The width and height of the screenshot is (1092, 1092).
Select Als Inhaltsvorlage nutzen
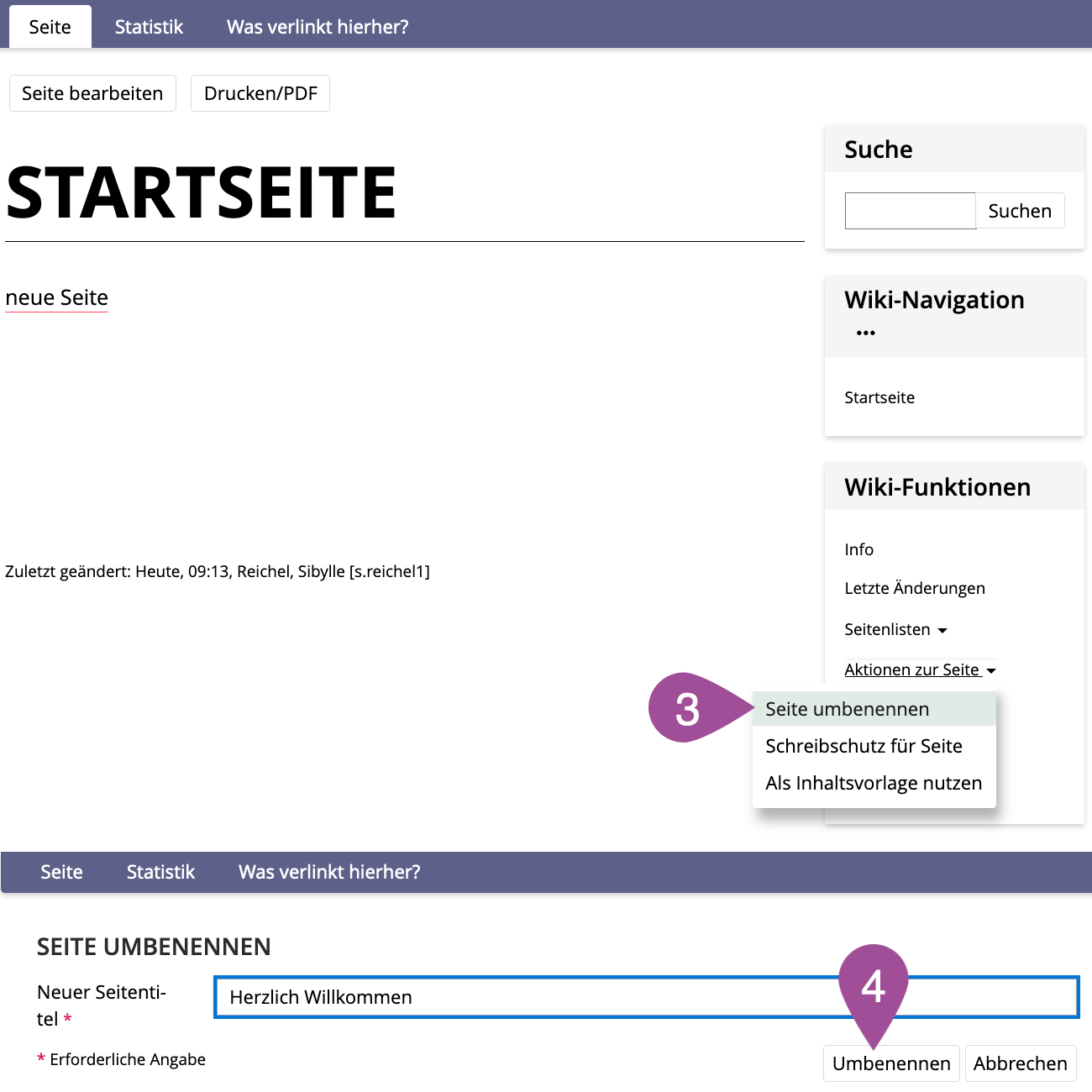(874, 783)
